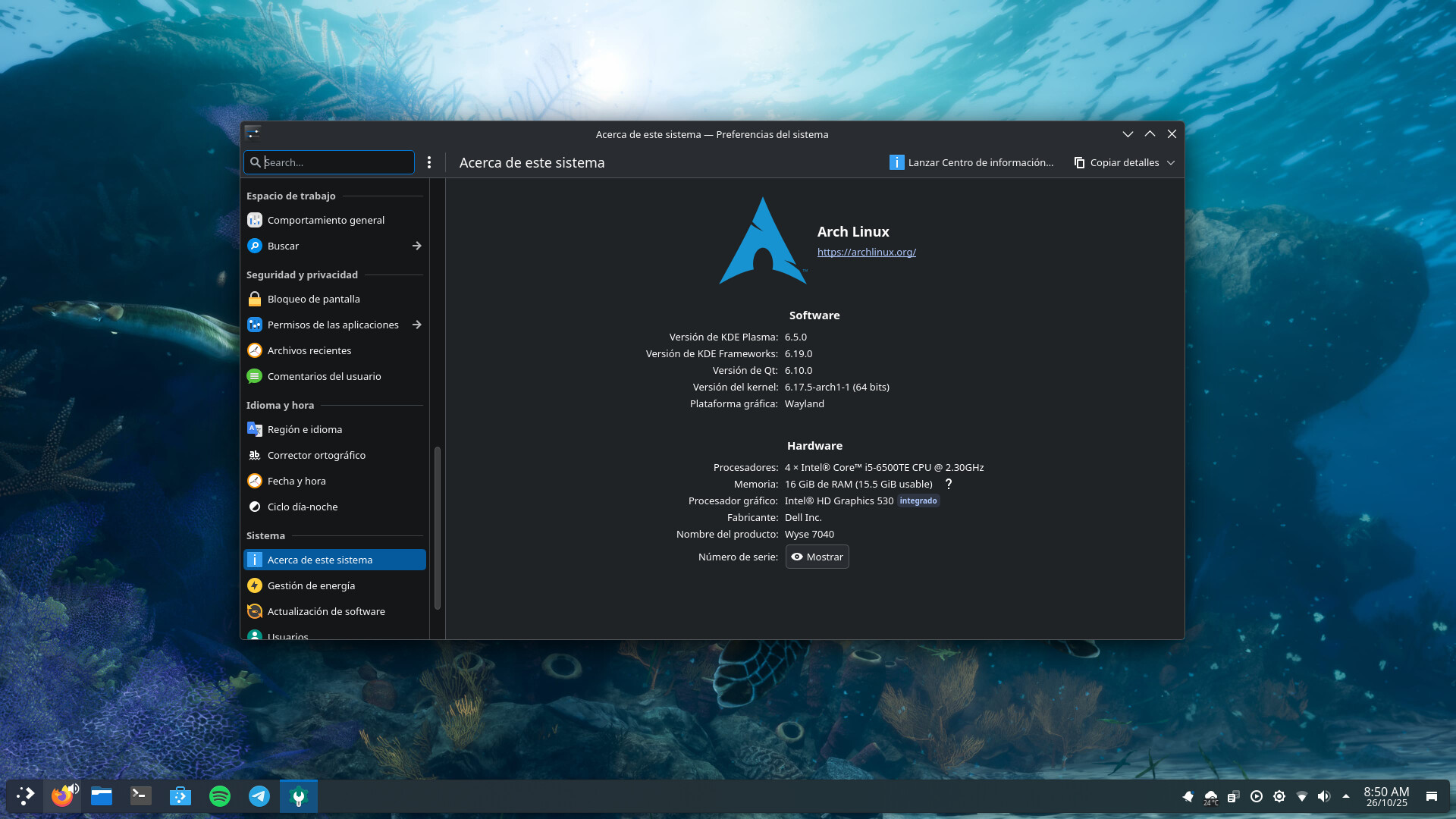The width and height of the screenshot is (1456, 819).
Task: Open the Región e idioma settings
Action: [x=304, y=430]
